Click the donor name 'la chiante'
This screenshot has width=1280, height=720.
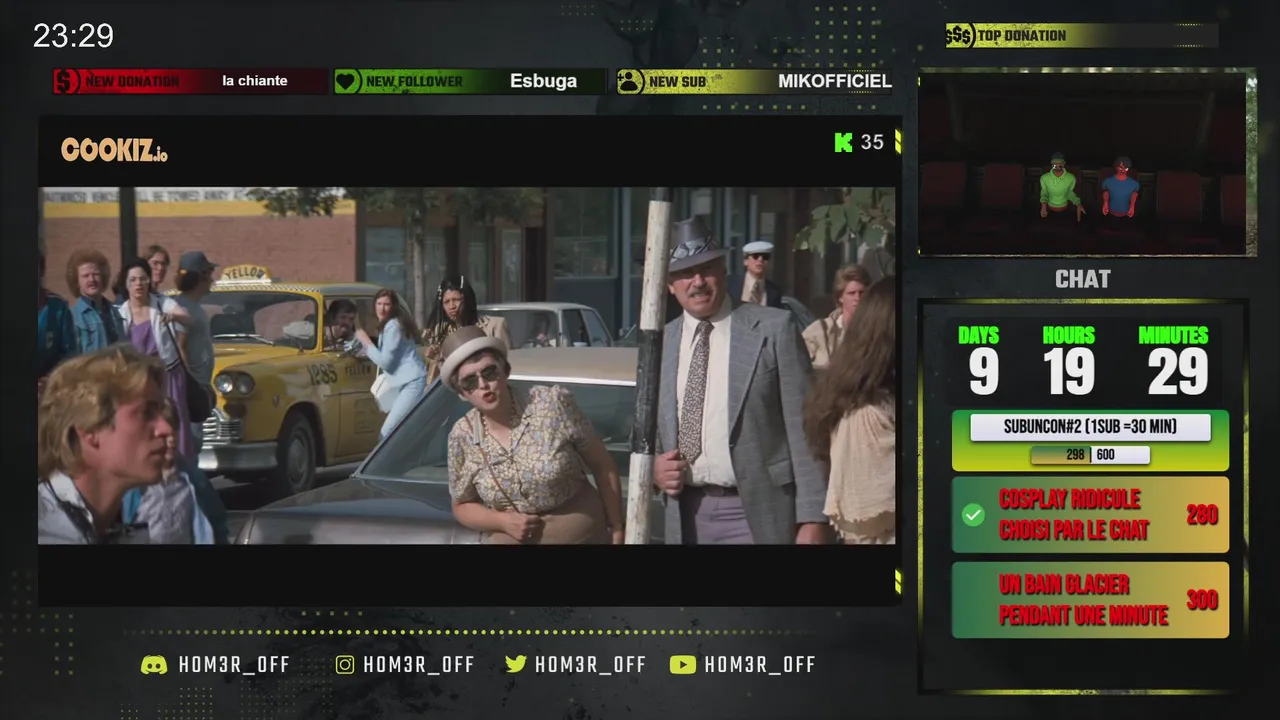[255, 81]
